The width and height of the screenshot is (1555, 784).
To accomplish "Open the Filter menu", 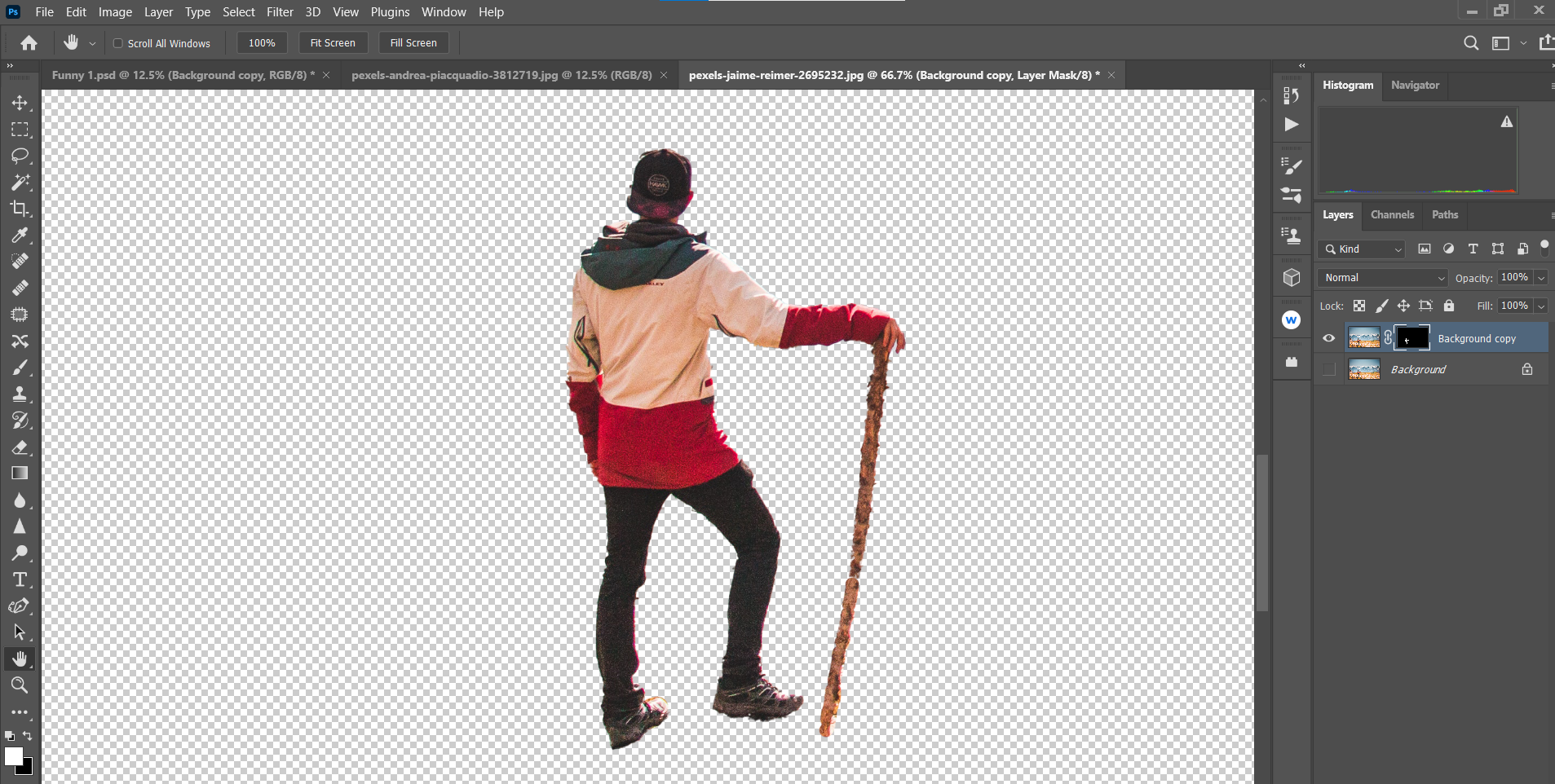I will coord(280,11).
